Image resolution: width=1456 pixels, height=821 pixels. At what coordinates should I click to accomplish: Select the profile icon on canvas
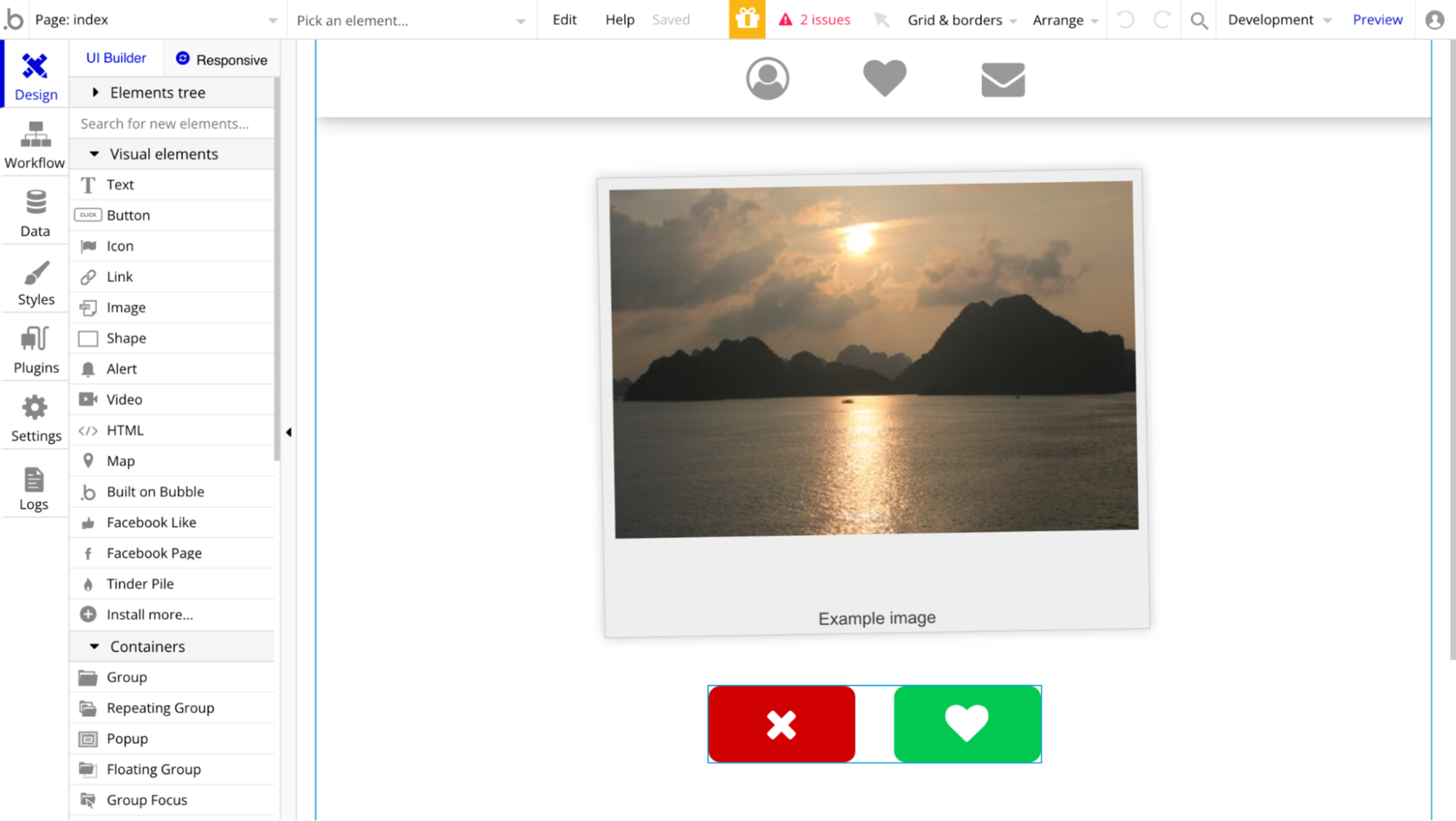coord(768,79)
